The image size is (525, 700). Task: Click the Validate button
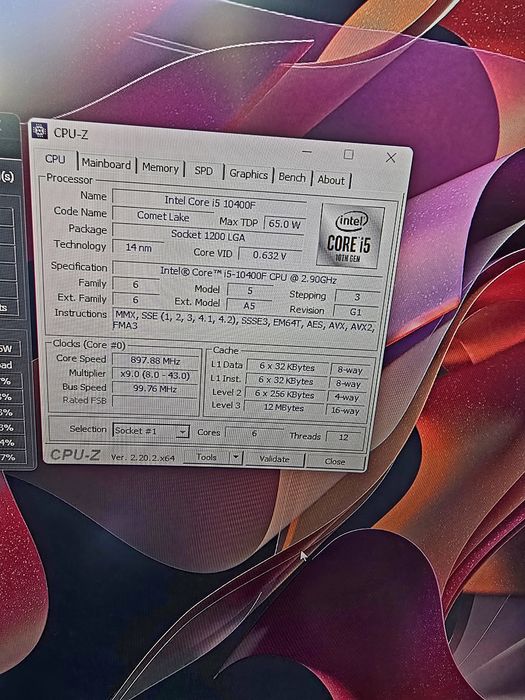point(275,459)
